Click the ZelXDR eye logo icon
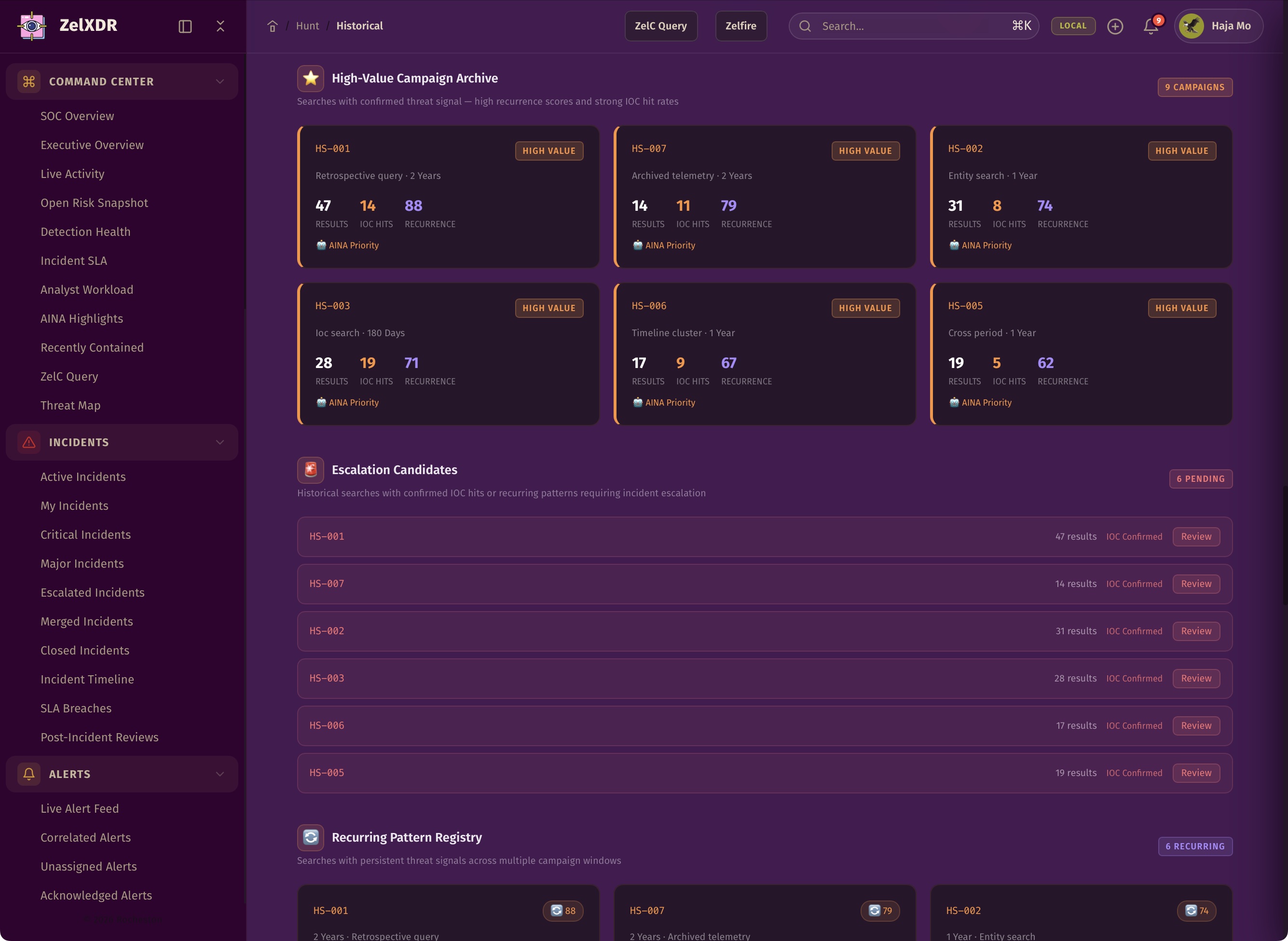Viewport: 1288px width, 941px height. [32, 26]
